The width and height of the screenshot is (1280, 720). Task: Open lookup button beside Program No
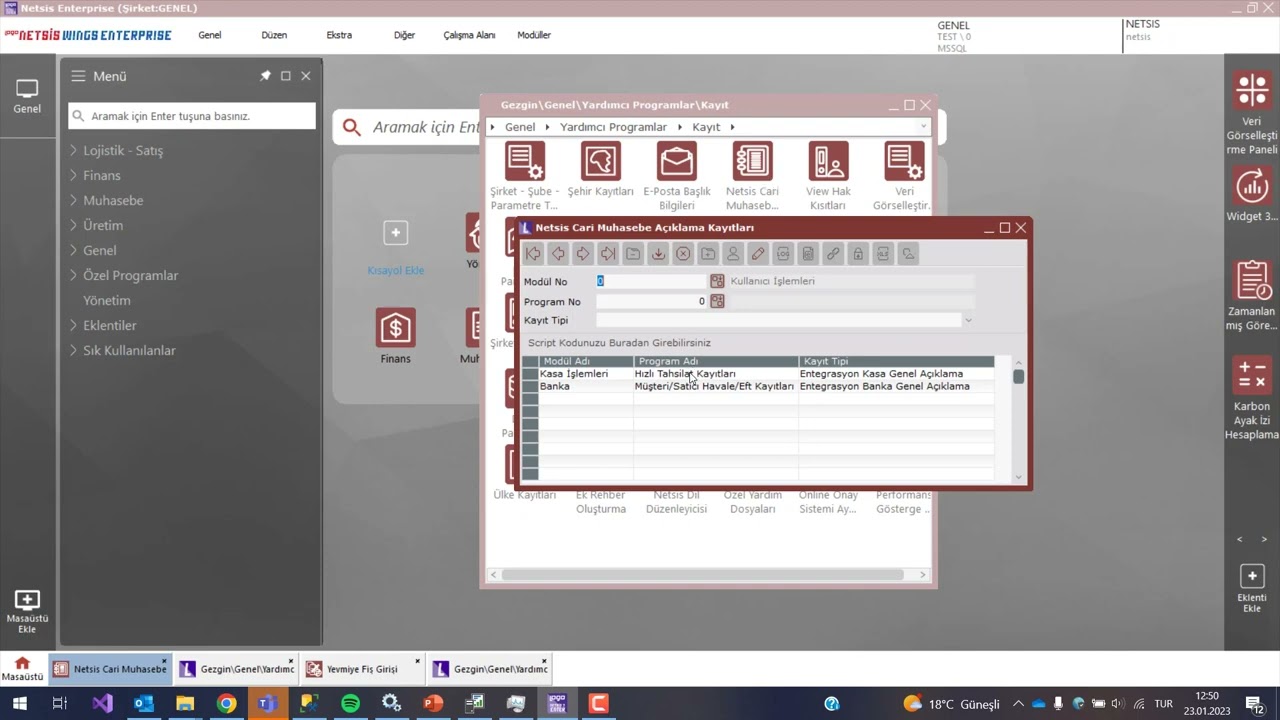717,301
